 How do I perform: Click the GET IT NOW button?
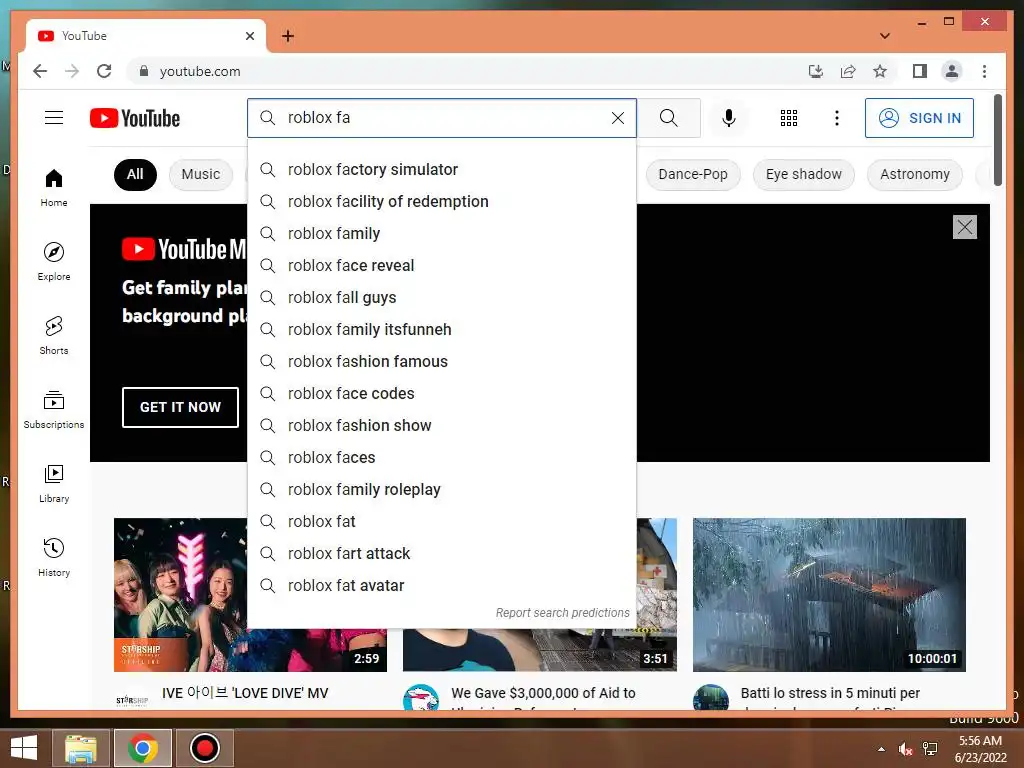pyautogui.click(x=180, y=407)
